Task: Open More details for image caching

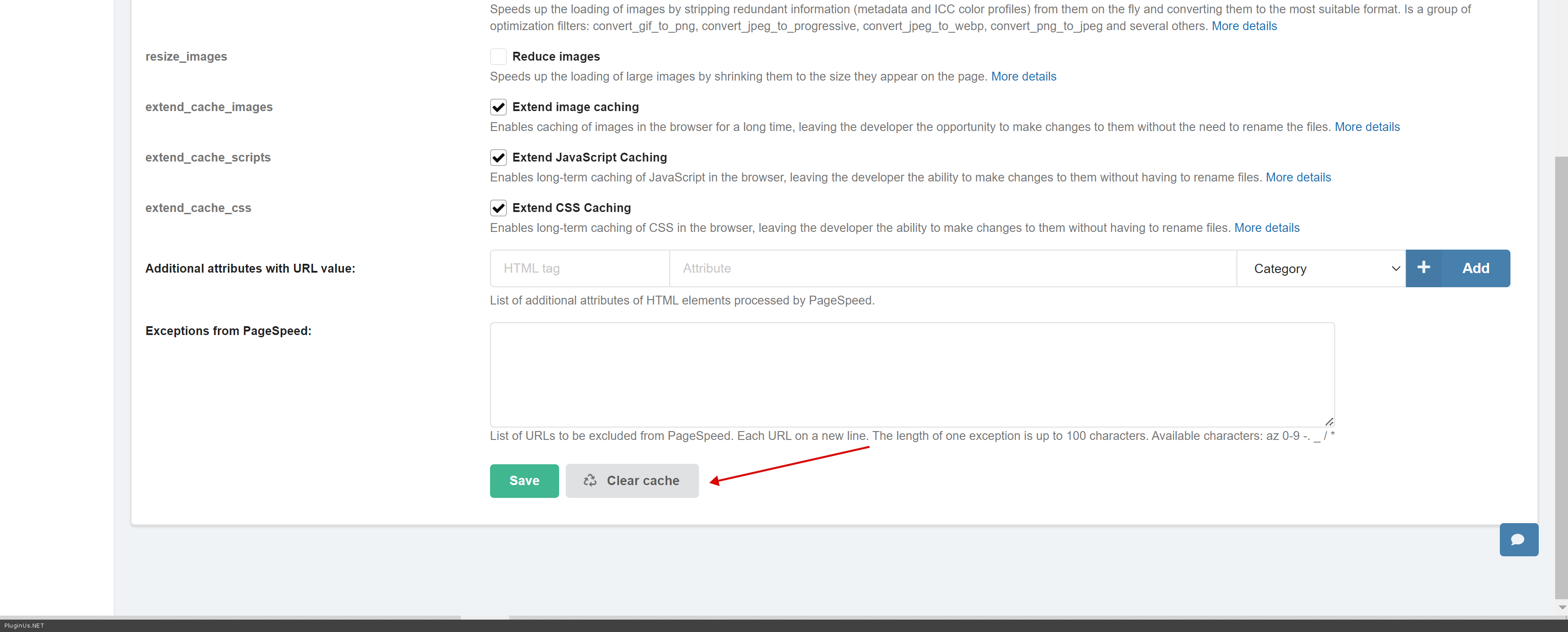Action: [x=1367, y=127]
